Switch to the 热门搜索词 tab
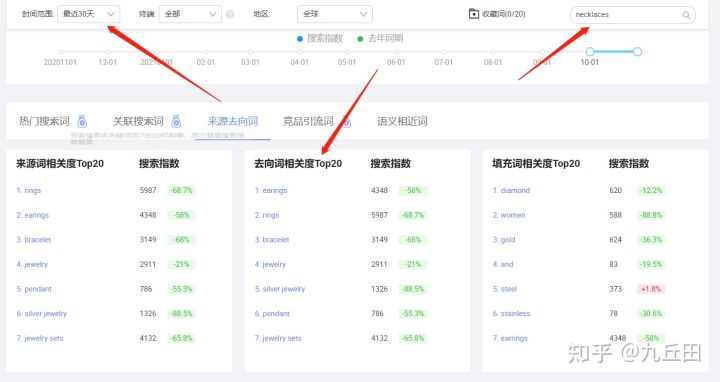The width and height of the screenshot is (720, 382). pyautogui.click(x=44, y=121)
